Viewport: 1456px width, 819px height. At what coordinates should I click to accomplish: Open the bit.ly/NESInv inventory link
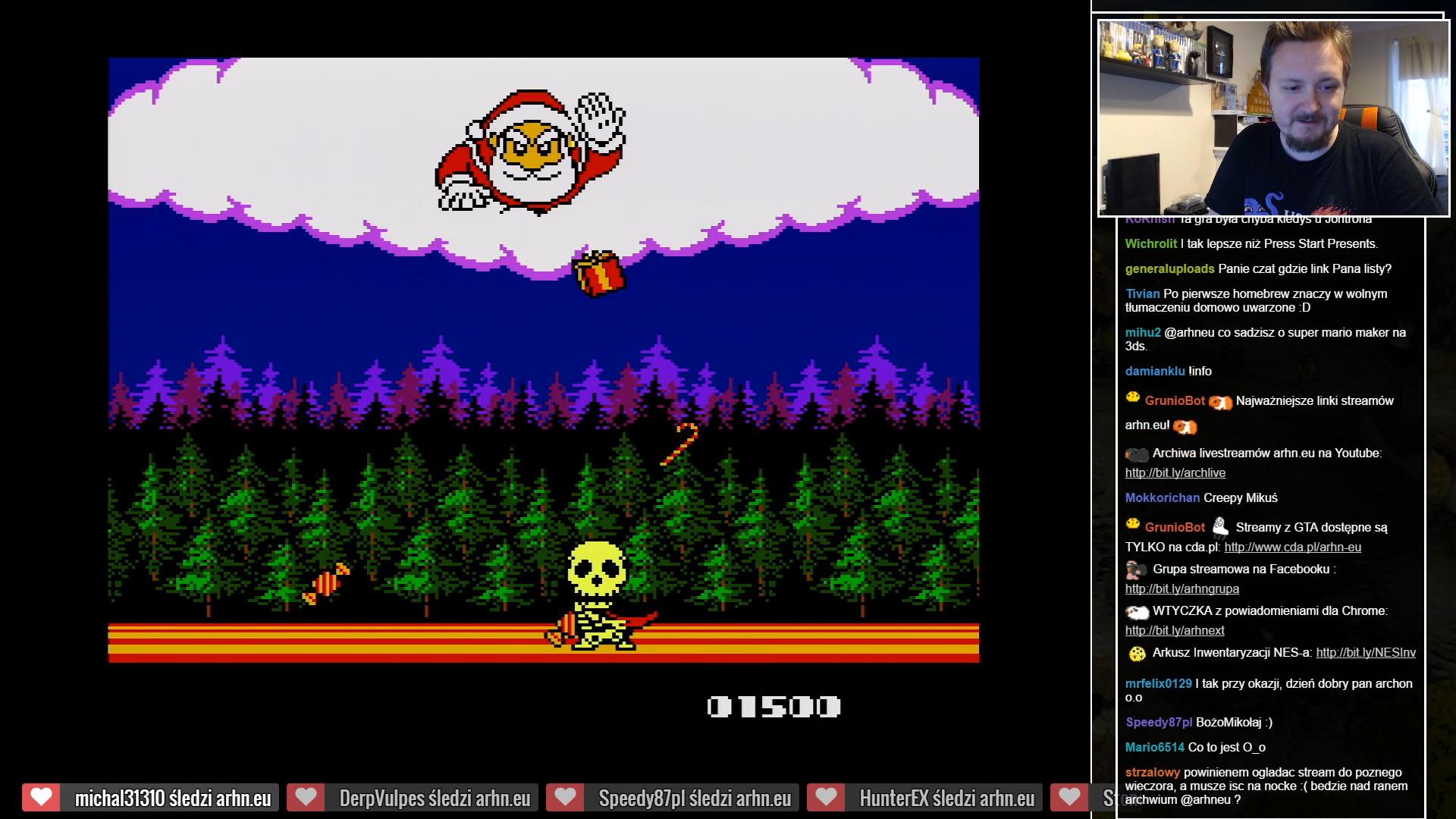(1366, 652)
